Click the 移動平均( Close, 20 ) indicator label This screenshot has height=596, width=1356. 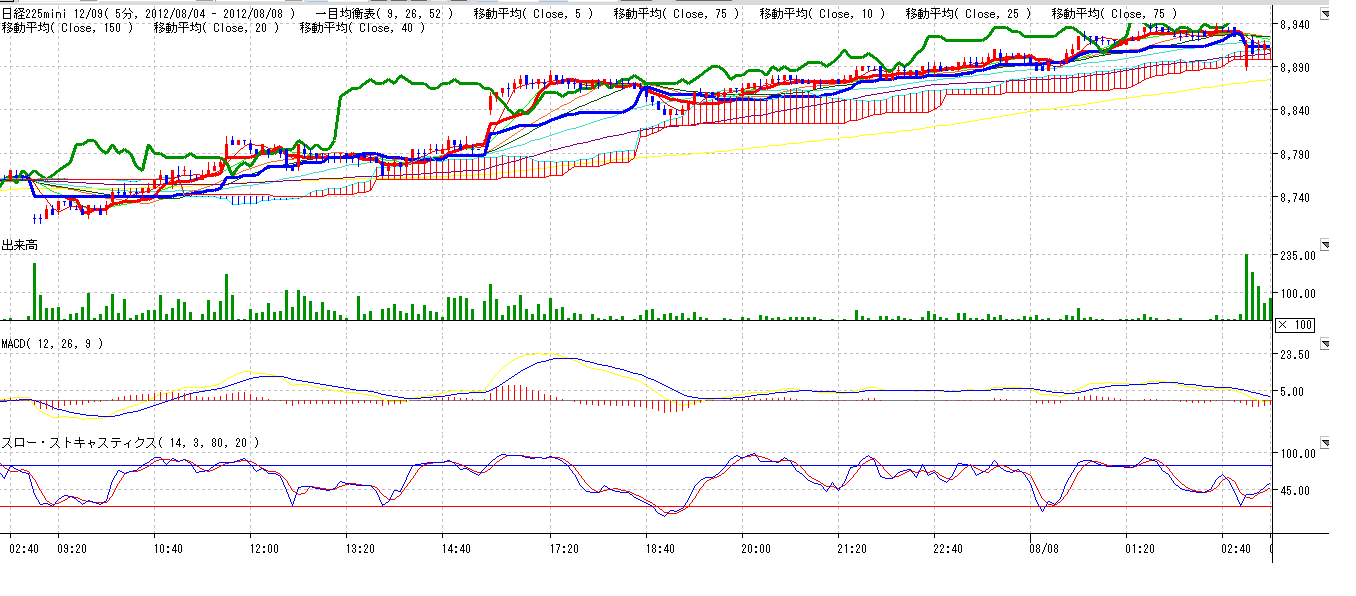217,28
